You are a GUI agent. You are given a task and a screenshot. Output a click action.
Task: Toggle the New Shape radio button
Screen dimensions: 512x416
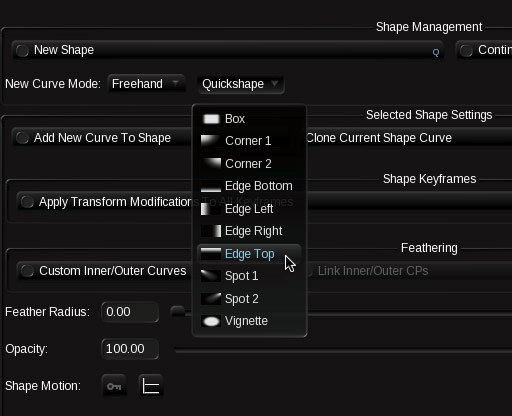(x=22, y=51)
